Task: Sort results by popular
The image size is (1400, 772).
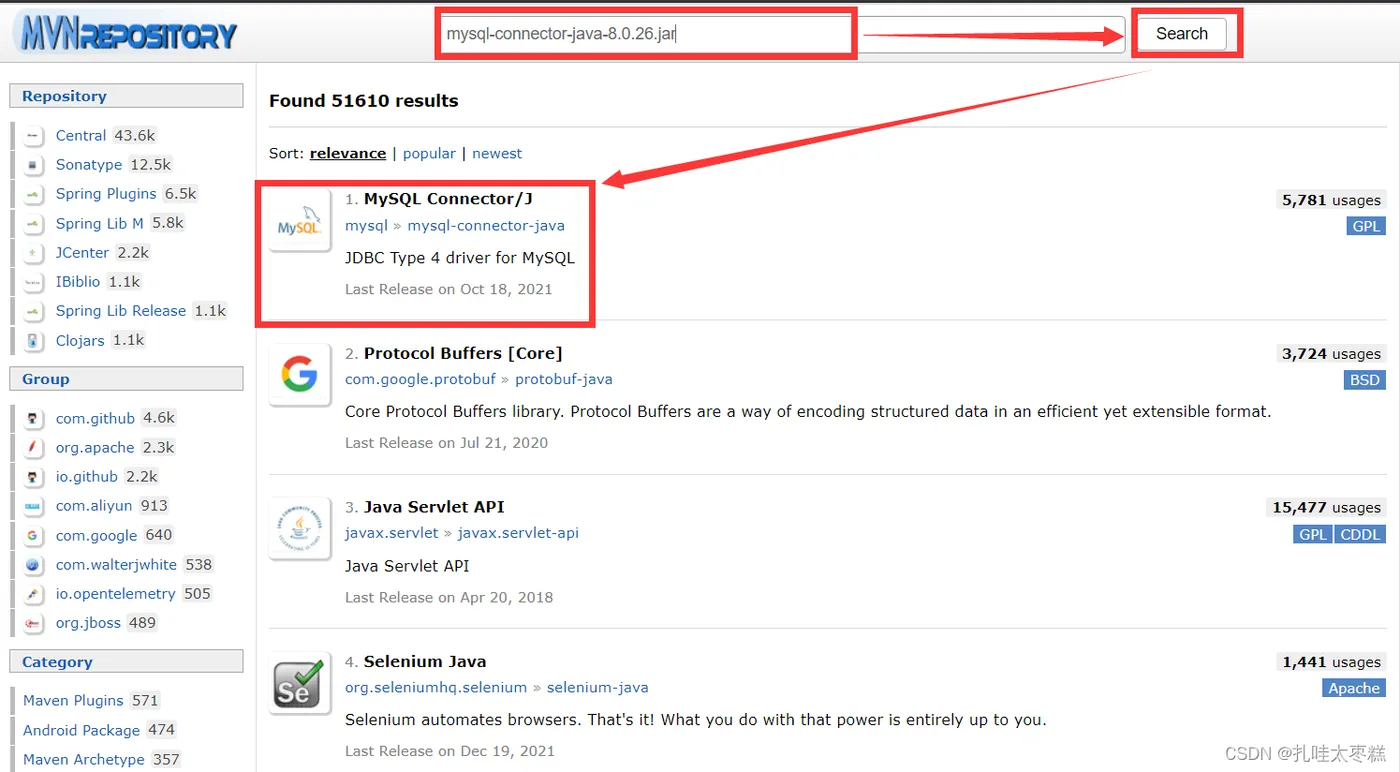Action: (429, 153)
